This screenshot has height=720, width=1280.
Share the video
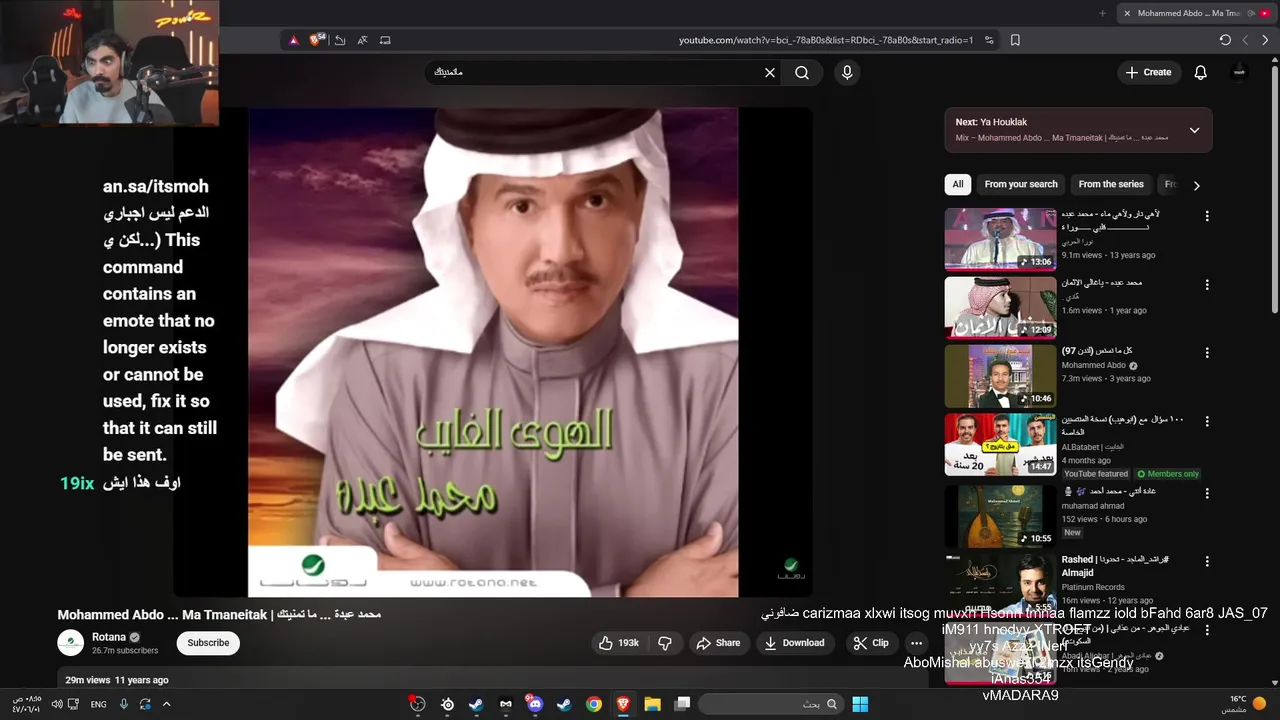718,643
